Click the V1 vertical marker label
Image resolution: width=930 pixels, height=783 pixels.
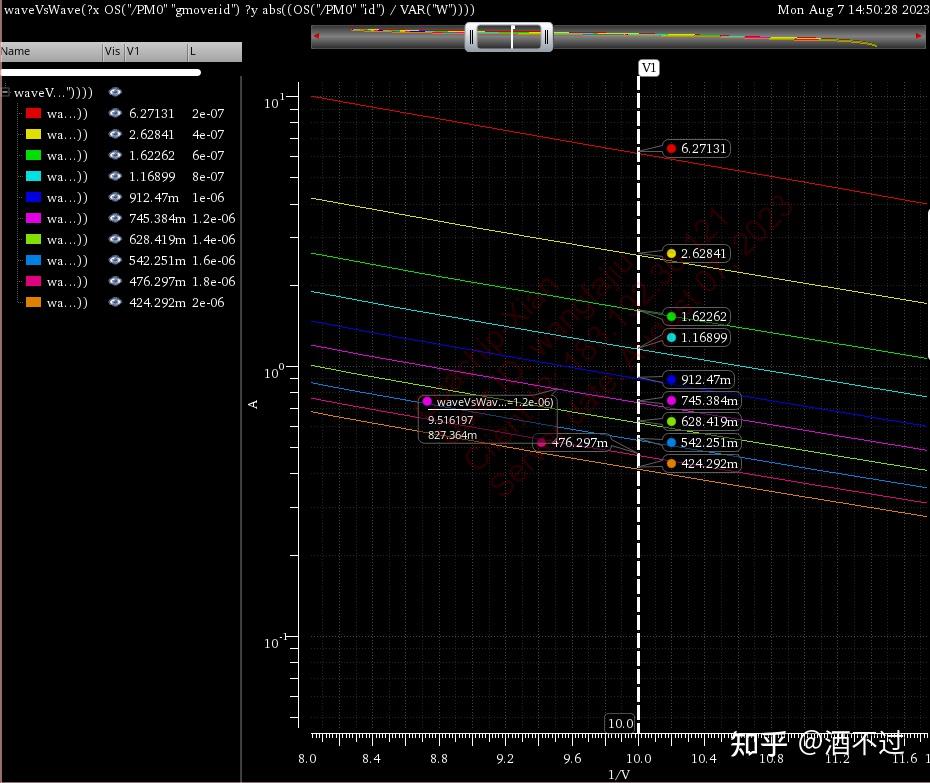point(649,68)
